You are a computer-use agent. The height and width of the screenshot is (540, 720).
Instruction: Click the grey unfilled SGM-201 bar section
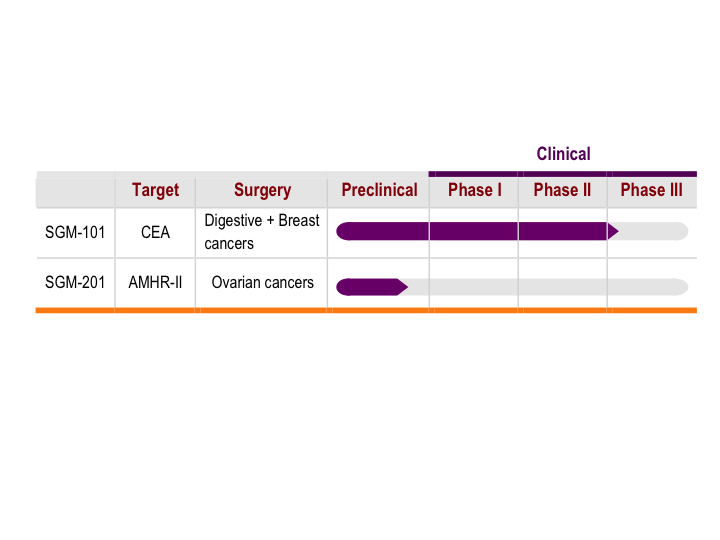(548, 287)
